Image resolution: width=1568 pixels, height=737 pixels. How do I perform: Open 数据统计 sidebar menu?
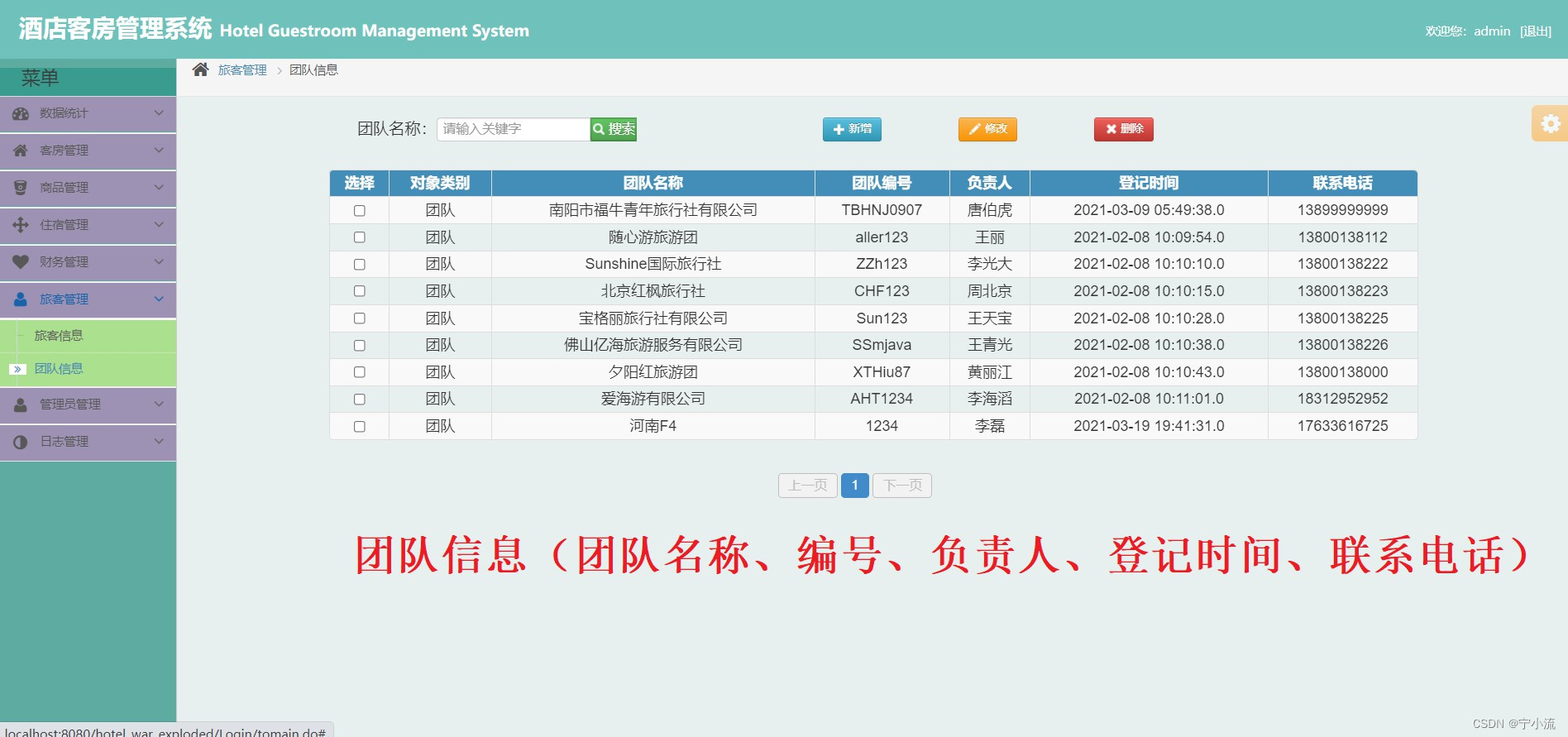point(88,114)
